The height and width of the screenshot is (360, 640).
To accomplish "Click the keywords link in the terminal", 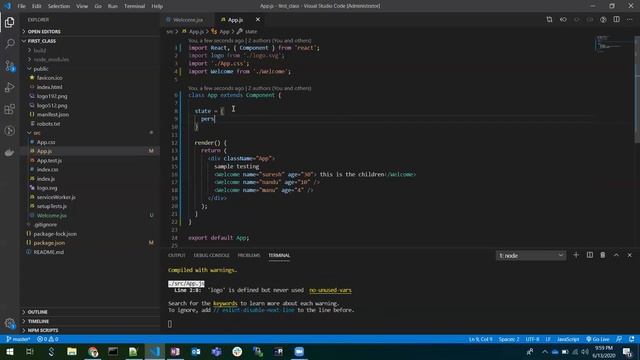I will 225,303.
